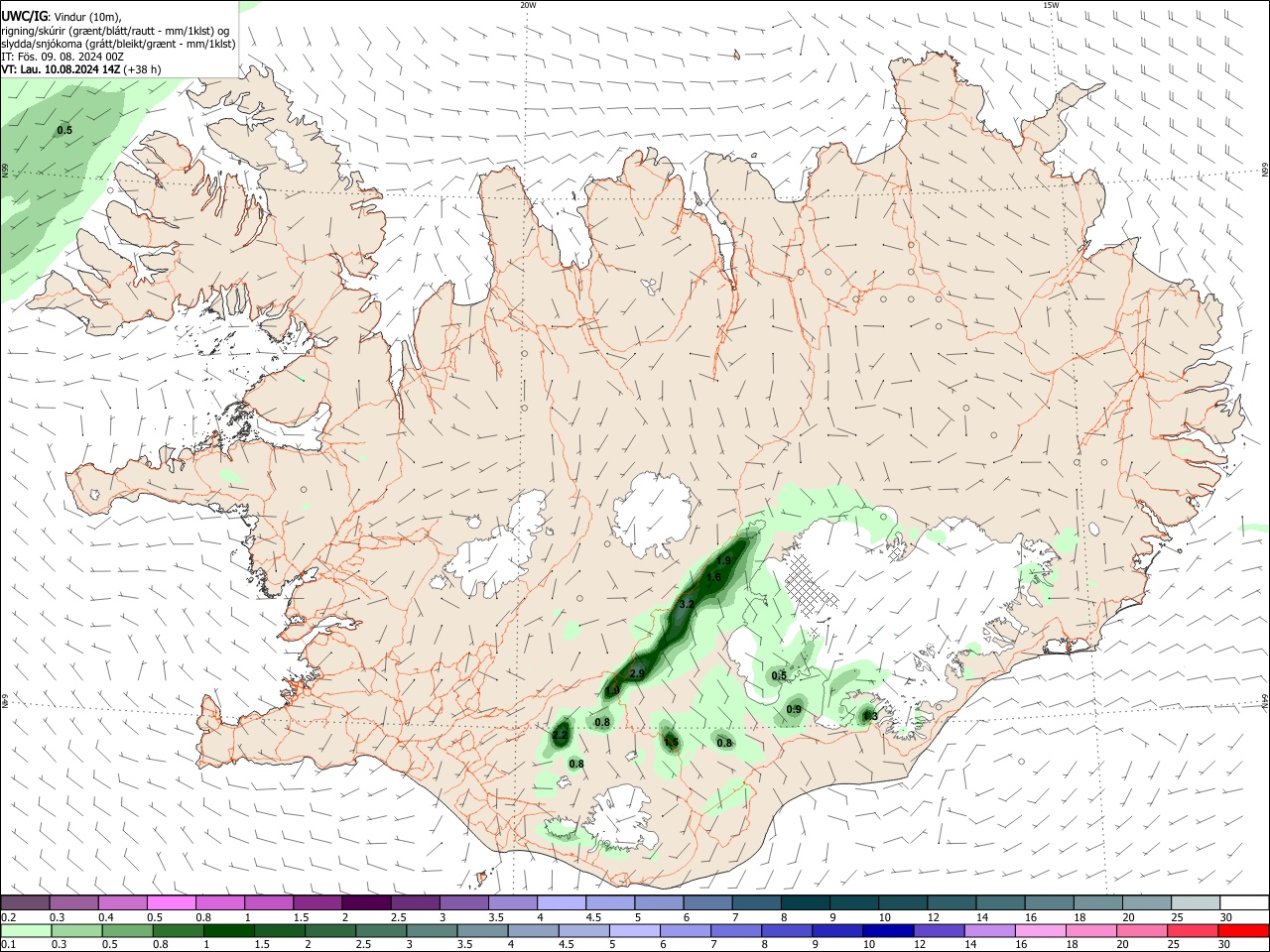Viewport: 1270px width, 952px height.
Task: Select the 0.8 value right of the 1.5 label
Action: click(724, 743)
